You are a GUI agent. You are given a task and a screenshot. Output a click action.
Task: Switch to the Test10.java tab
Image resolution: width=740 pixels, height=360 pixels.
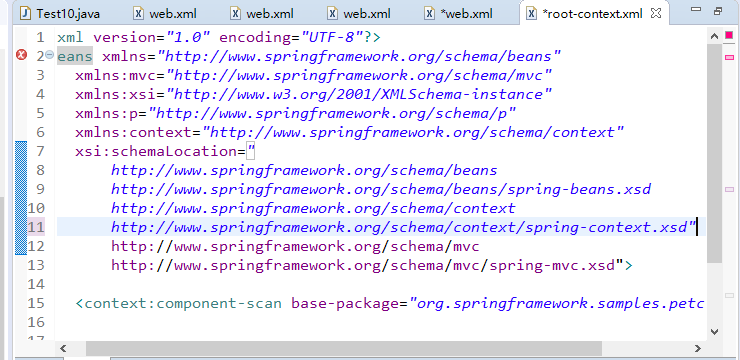tap(60, 13)
